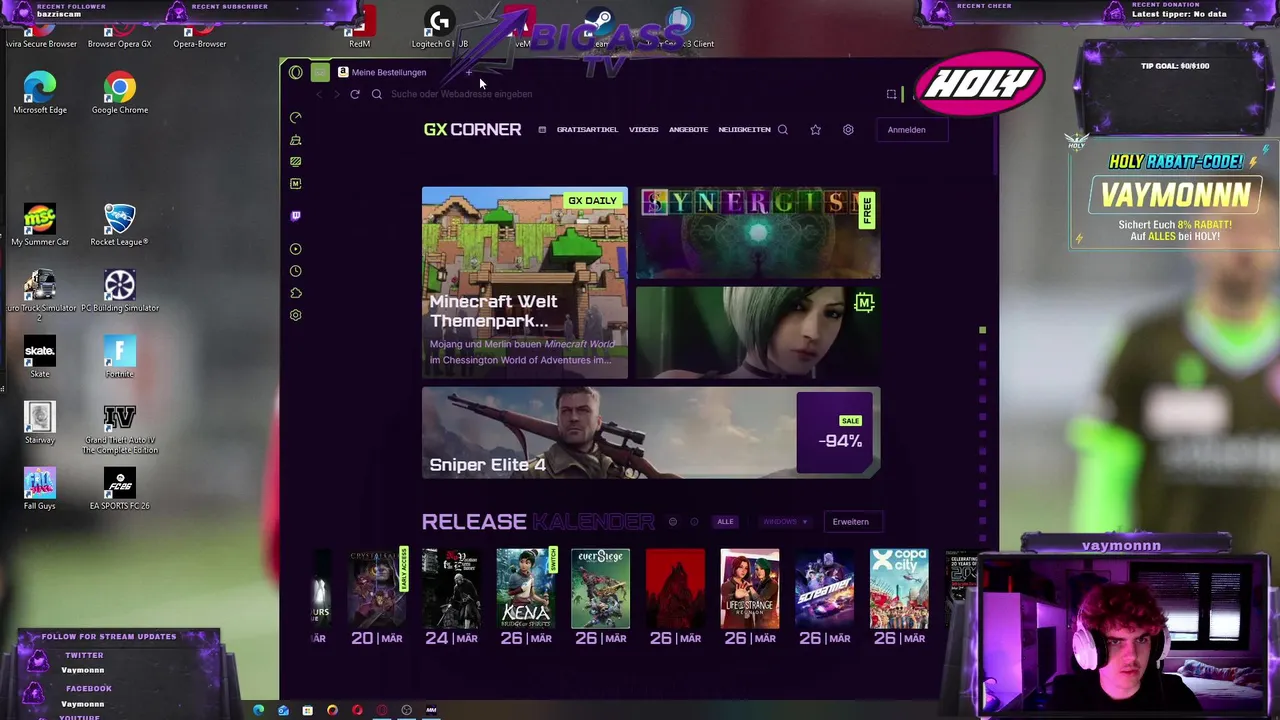1280x720 pixels.
Task: Open the calendar icon beside Gratisartikel
Action: tap(542, 130)
